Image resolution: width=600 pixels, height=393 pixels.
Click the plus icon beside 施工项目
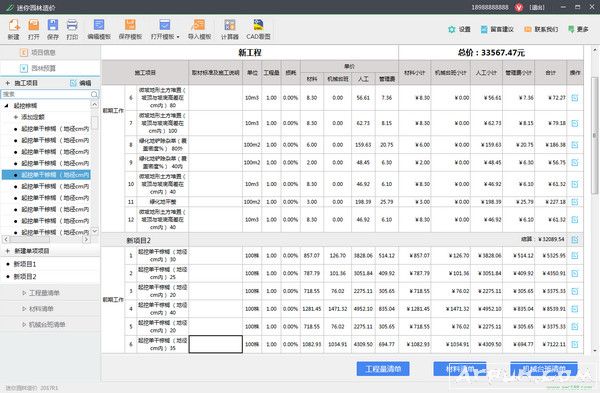pyautogui.click(x=8, y=83)
